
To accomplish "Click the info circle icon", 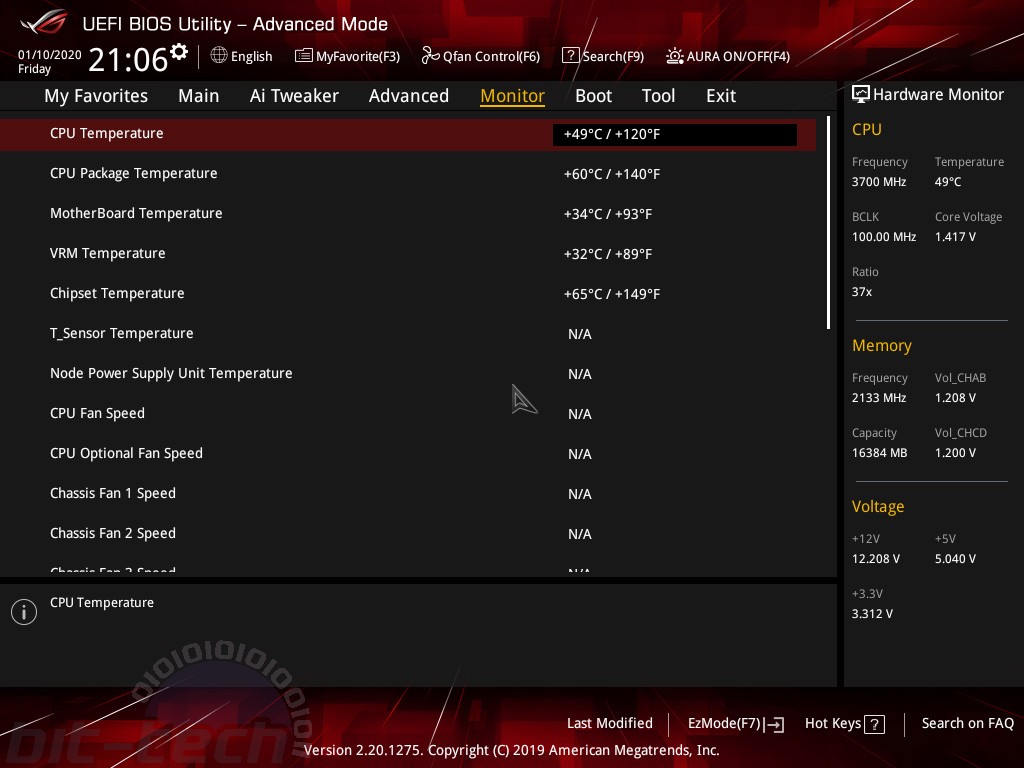I will click(x=24, y=612).
